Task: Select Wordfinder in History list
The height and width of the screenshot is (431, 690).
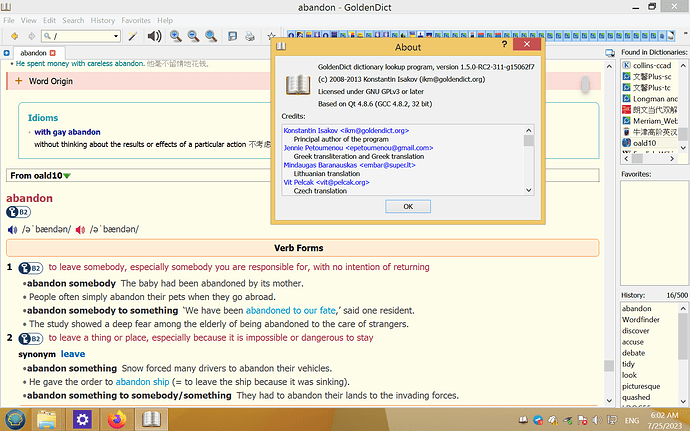Action: [x=641, y=320]
